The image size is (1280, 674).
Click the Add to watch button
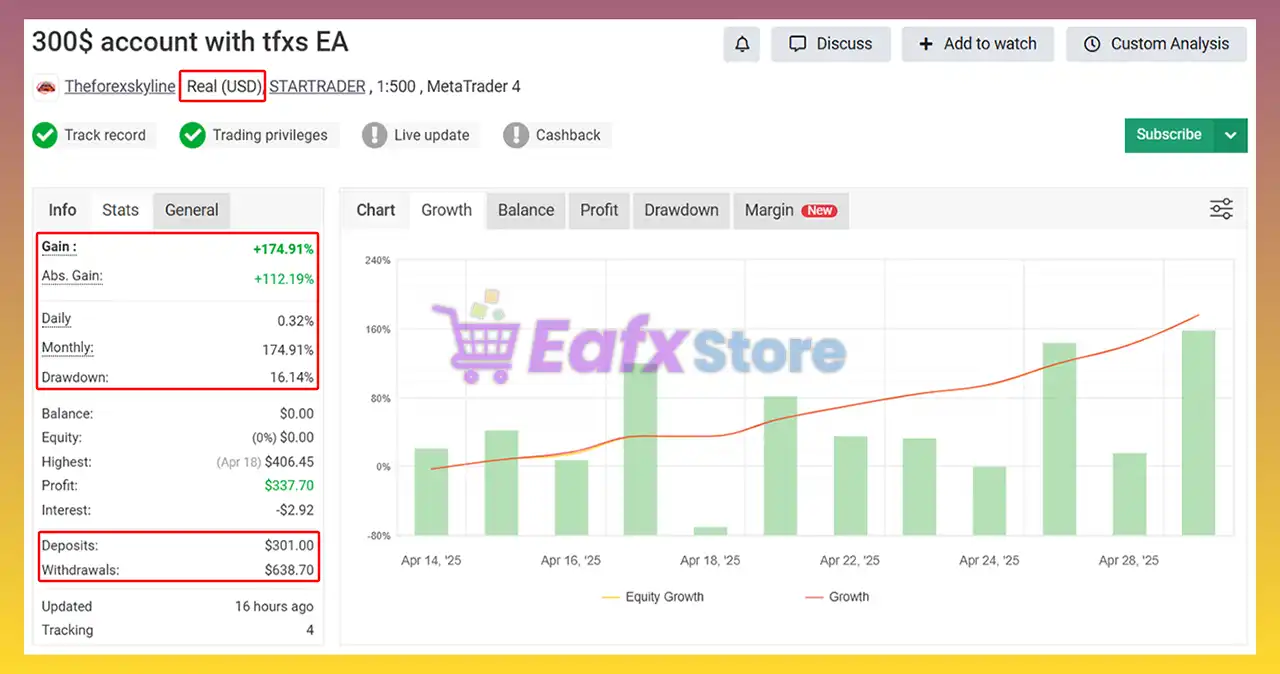pos(978,43)
